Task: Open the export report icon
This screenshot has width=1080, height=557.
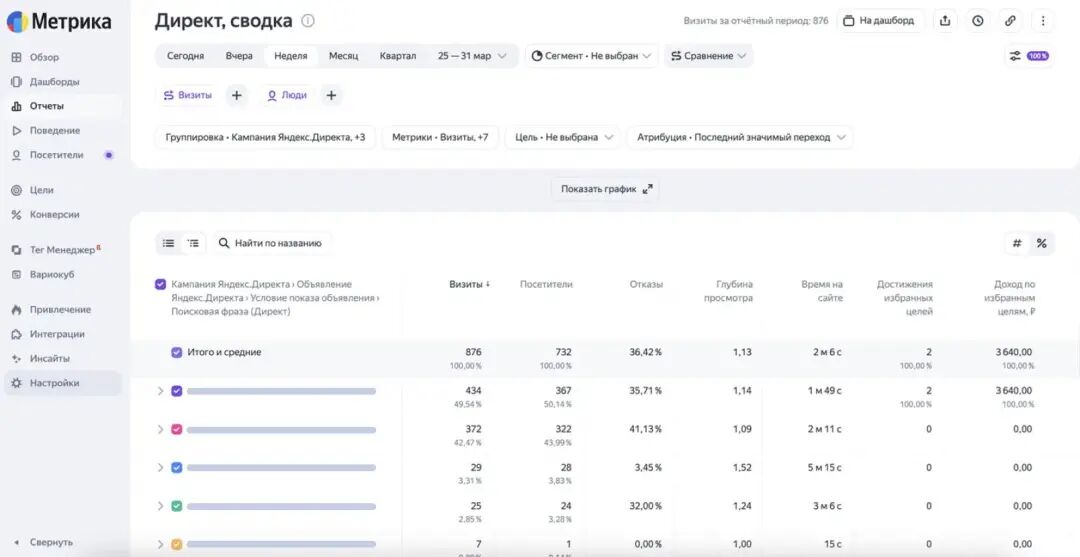Action: click(x=945, y=21)
